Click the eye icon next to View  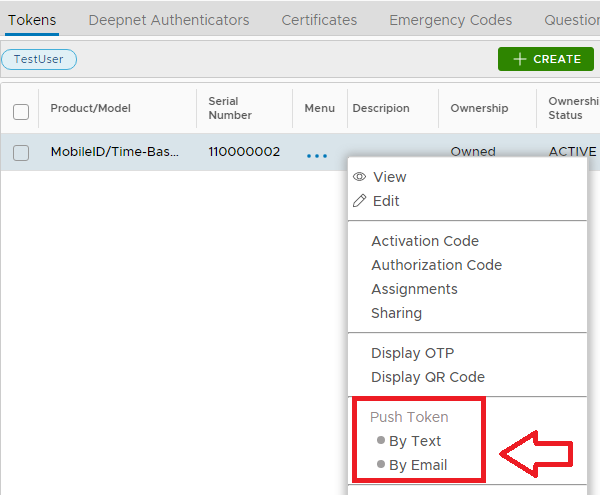(x=359, y=177)
